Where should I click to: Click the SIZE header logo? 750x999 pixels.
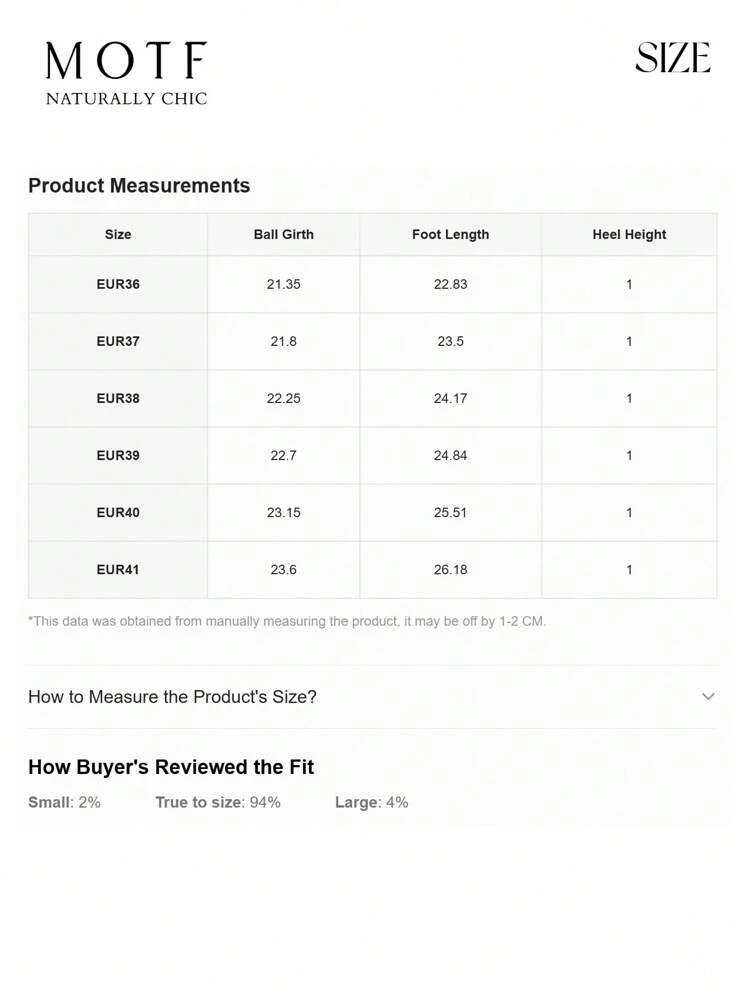672,58
